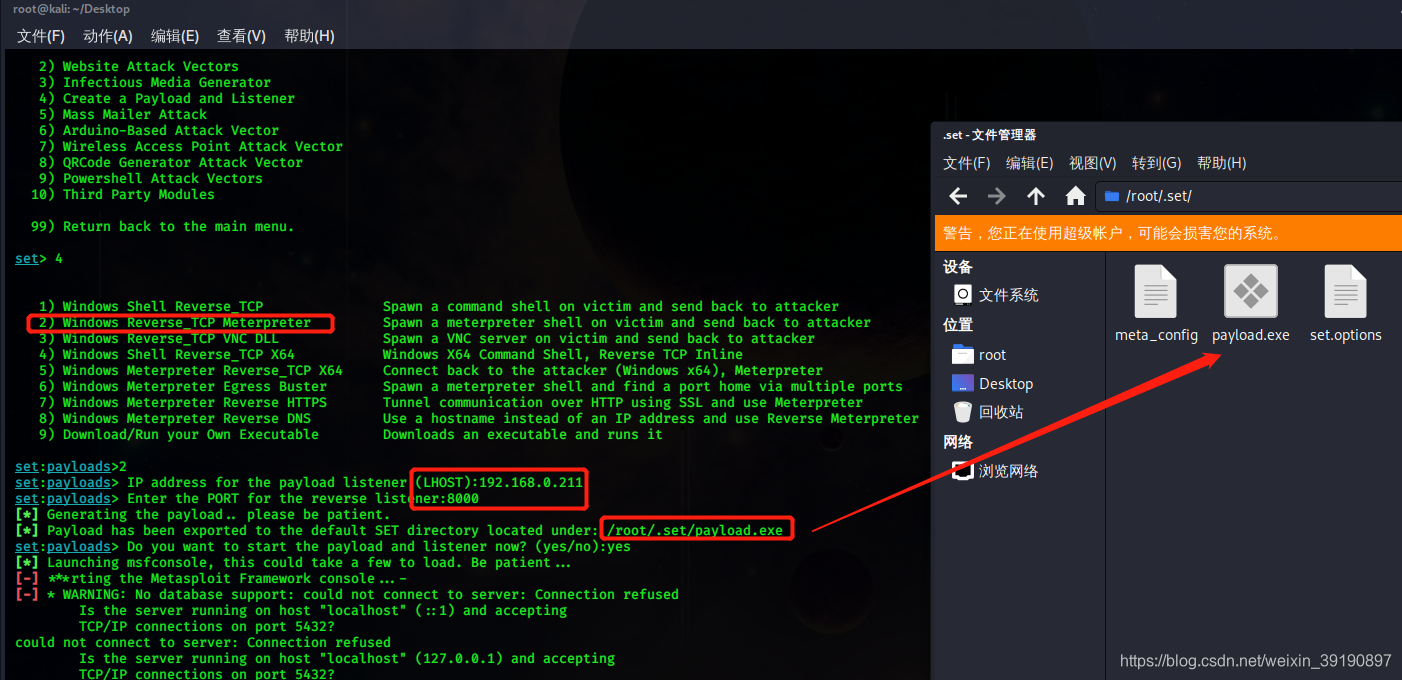Open file manager 视图(V) menu
Viewport: 1402px width, 680px height.
click(1092, 163)
